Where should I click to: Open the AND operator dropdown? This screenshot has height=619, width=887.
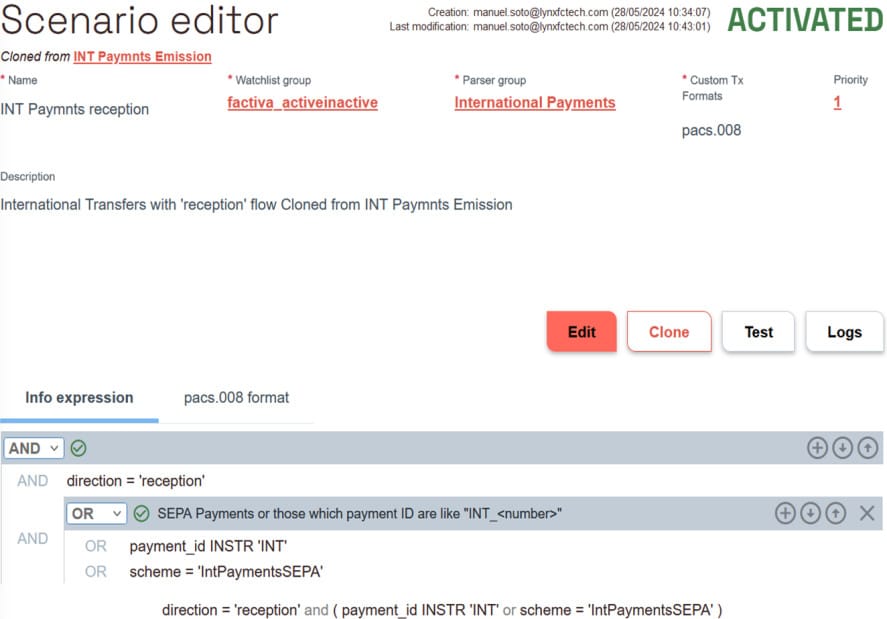tap(33, 448)
